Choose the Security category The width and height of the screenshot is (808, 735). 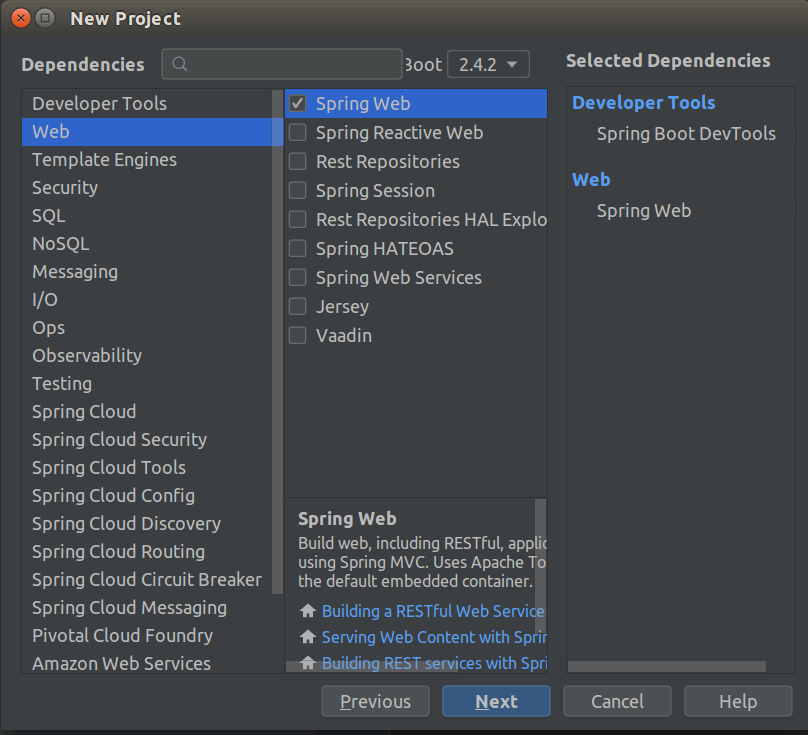tap(65, 187)
